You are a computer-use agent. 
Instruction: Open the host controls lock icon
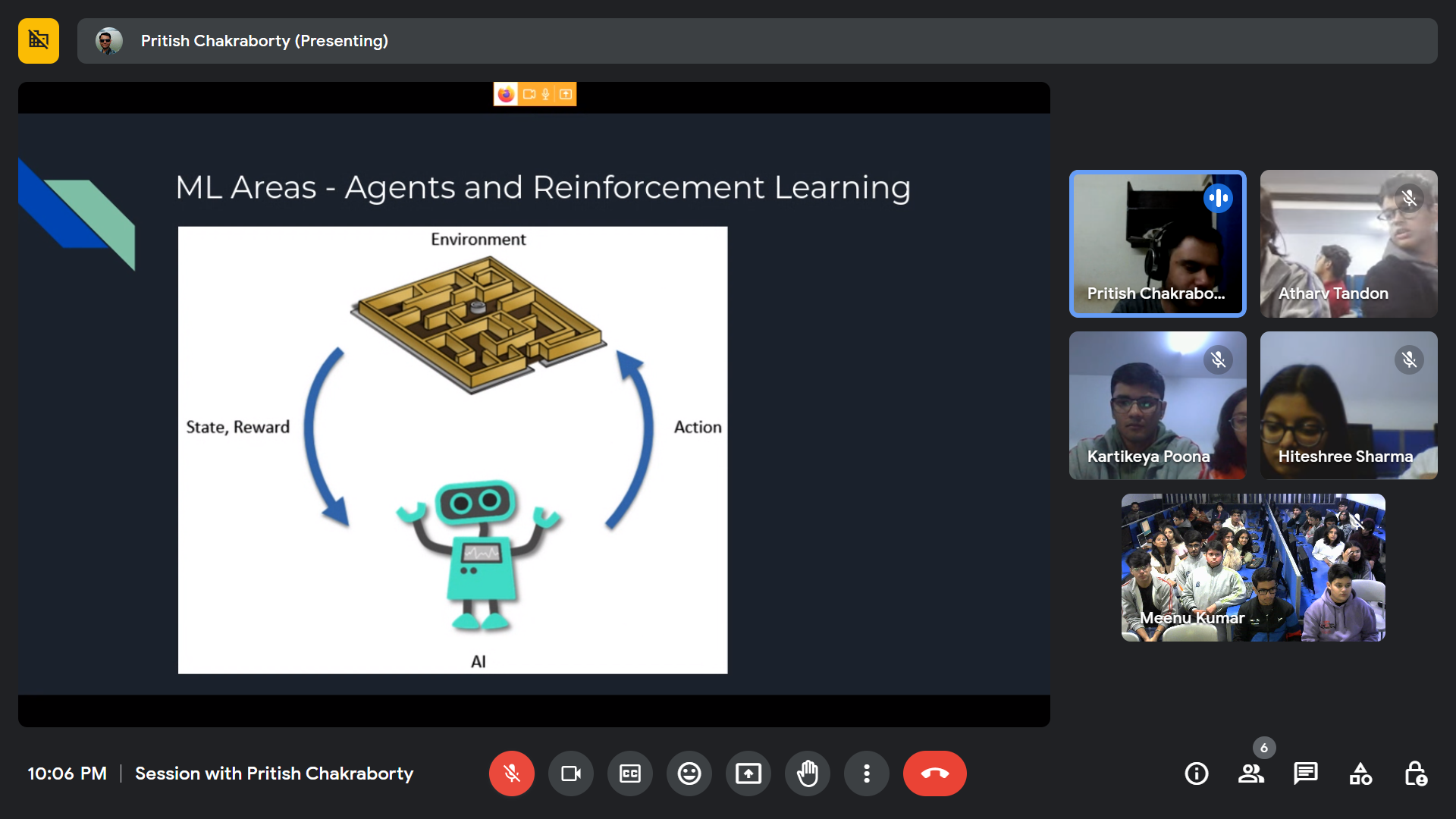(x=1415, y=773)
